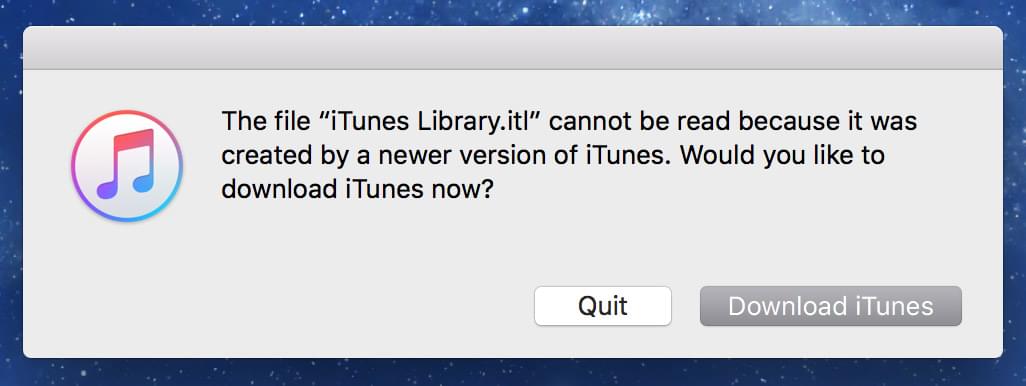Click the "download iTunes now?" line
The height and width of the screenshot is (386, 1026).
click(x=357, y=190)
